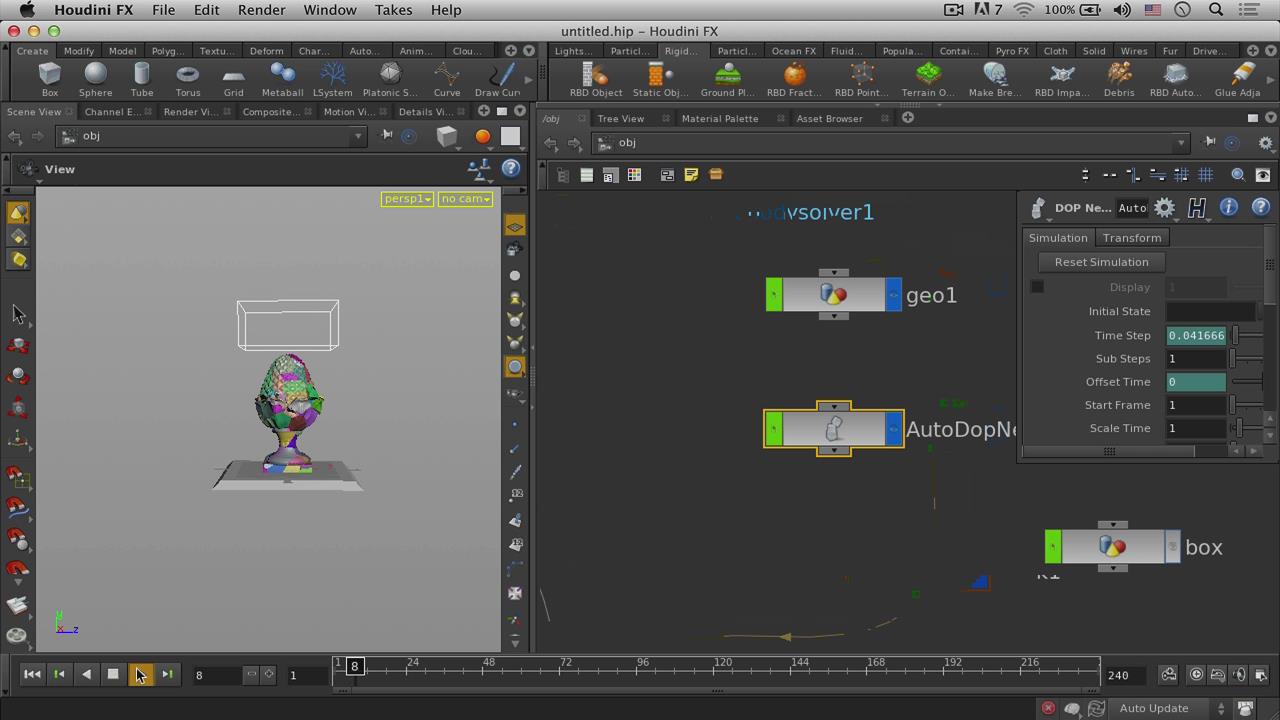Viewport: 1280px width, 720px height.
Task: Select the Metaball shelf tool
Action: tap(282, 79)
